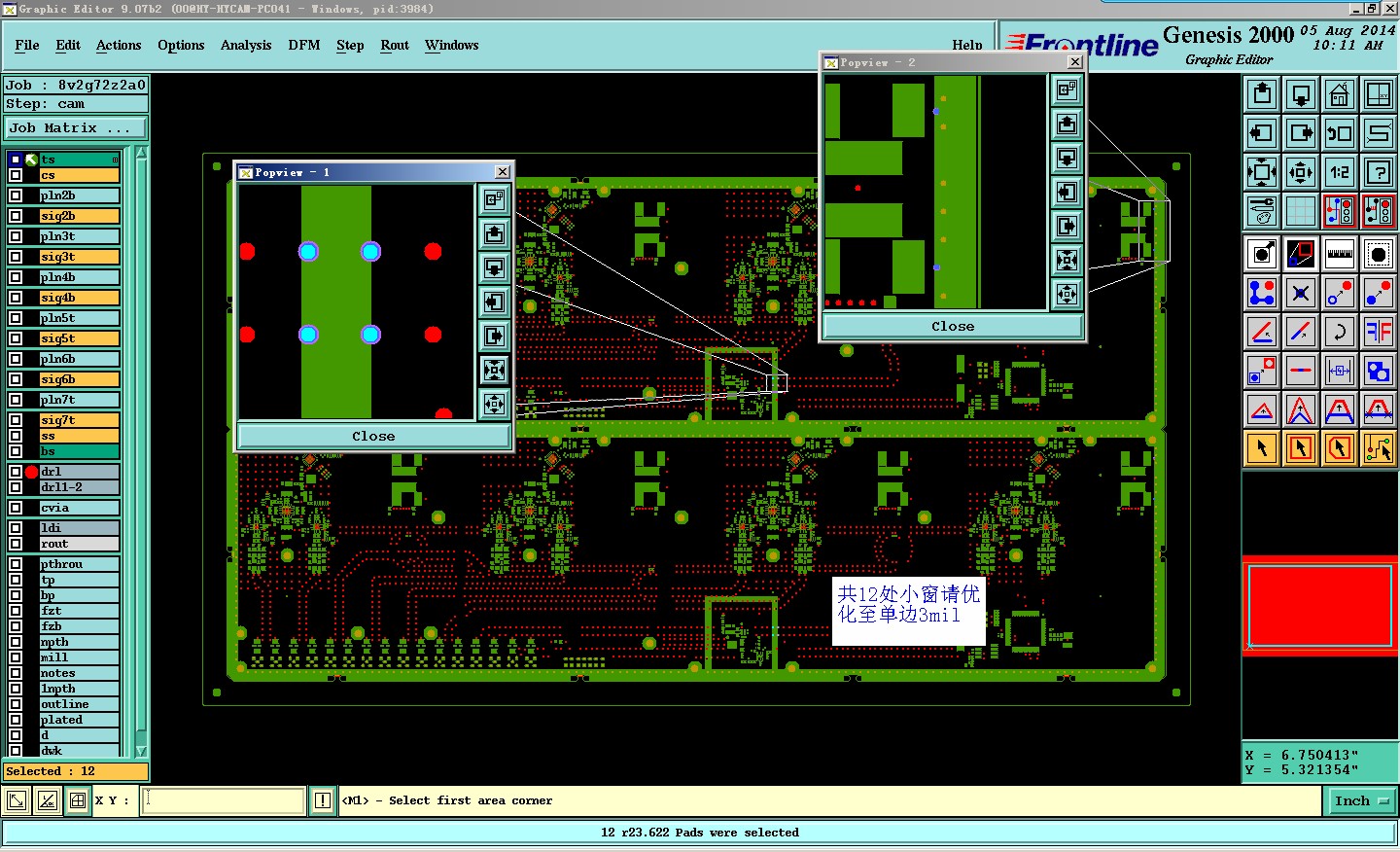Click the pan down view icon
1400x852 pixels.
[x=1301, y=94]
